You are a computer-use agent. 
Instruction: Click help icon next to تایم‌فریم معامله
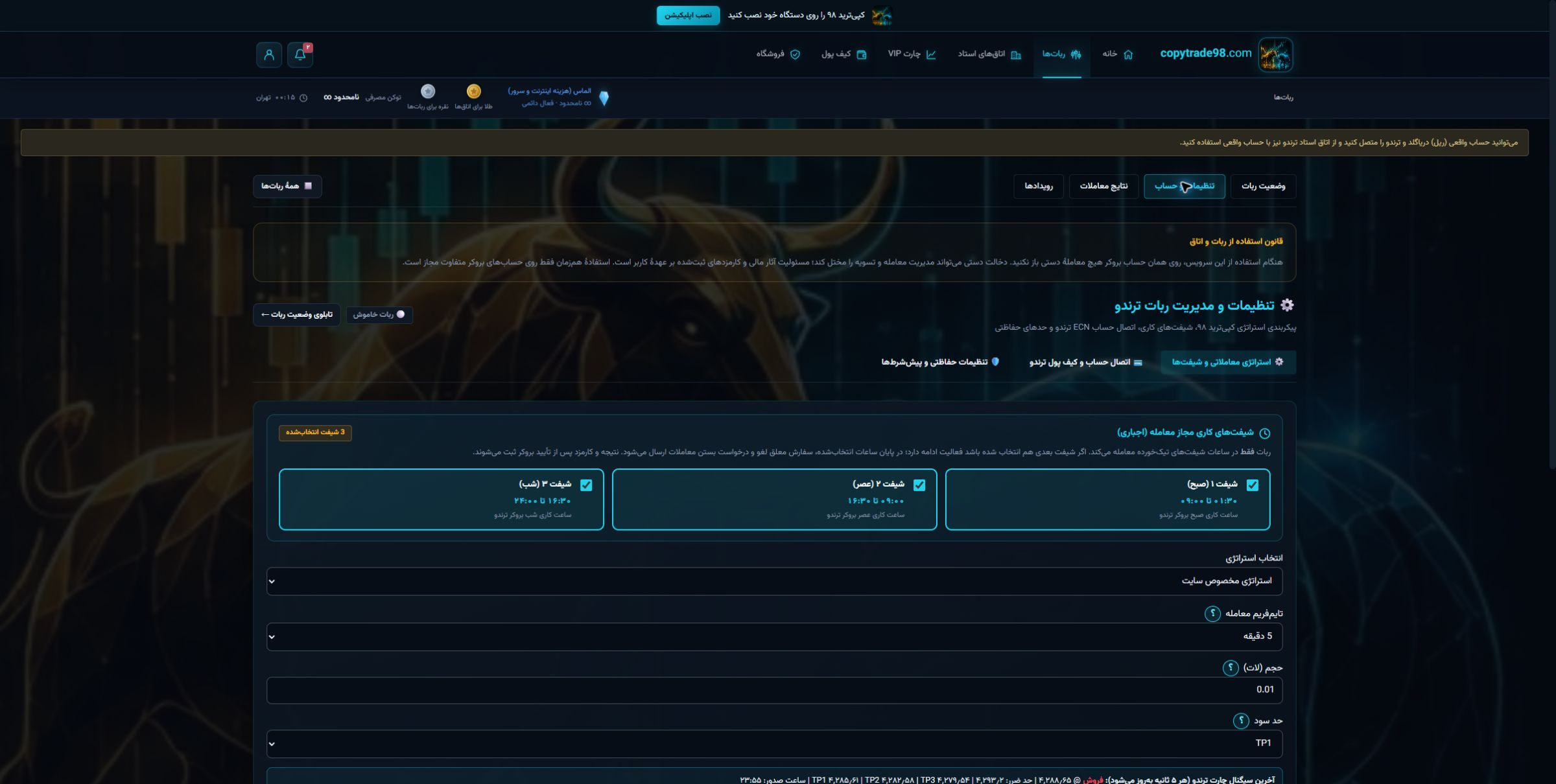point(1212,614)
